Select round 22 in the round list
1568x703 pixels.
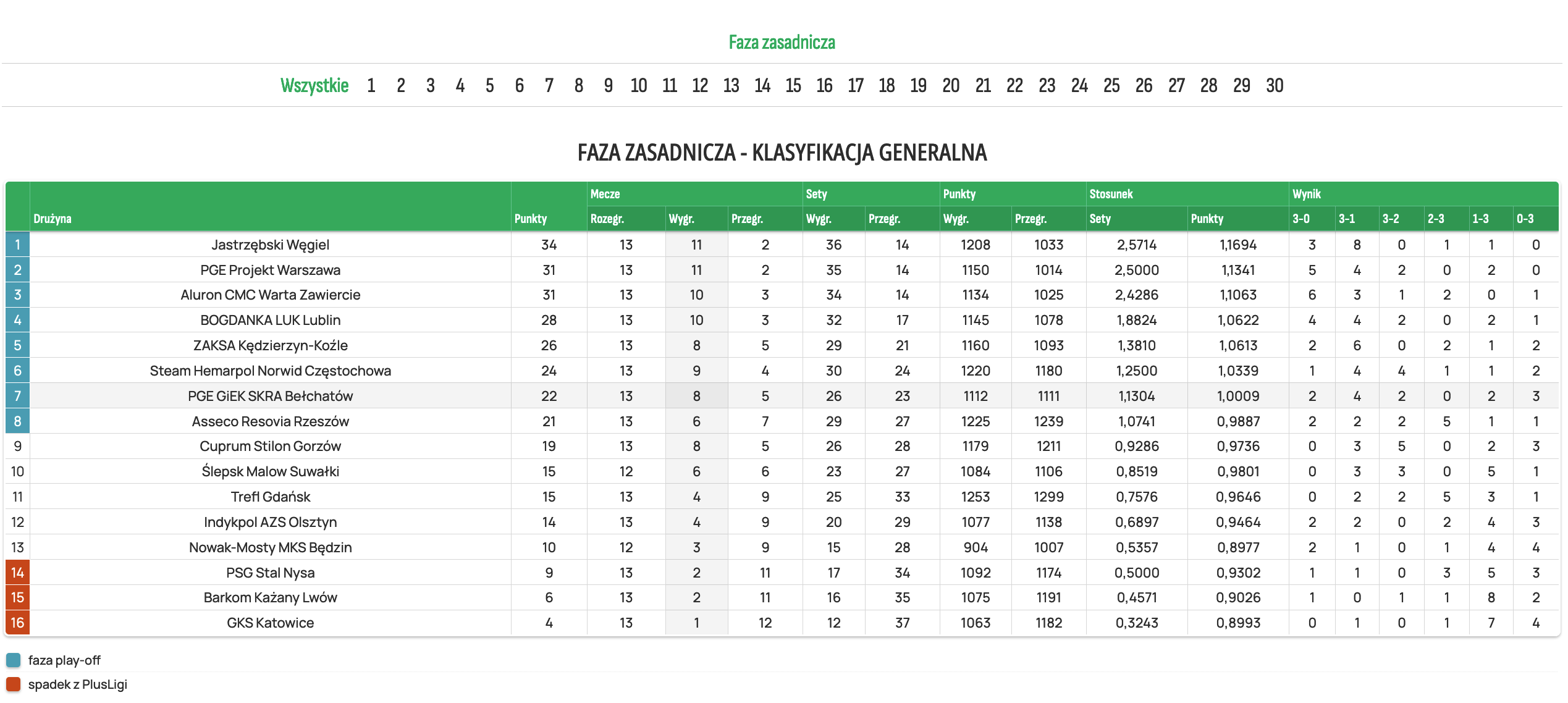click(1014, 85)
